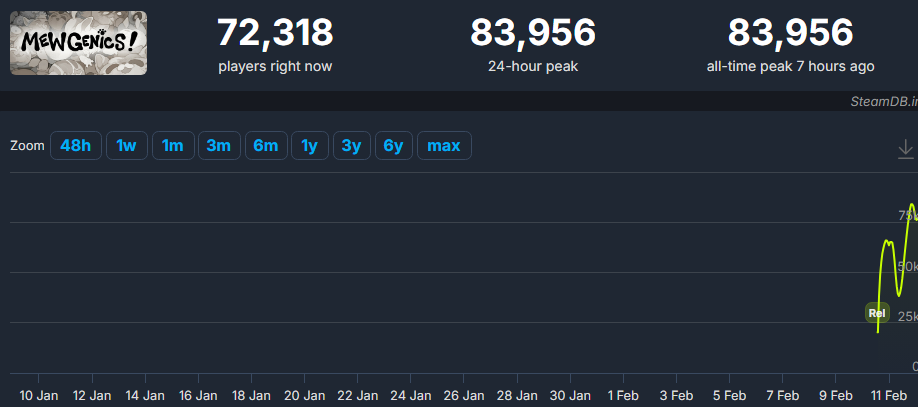This screenshot has width=918, height=407.
Task: Set chart zoom to max
Action: pyautogui.click(x=444, y=145)
